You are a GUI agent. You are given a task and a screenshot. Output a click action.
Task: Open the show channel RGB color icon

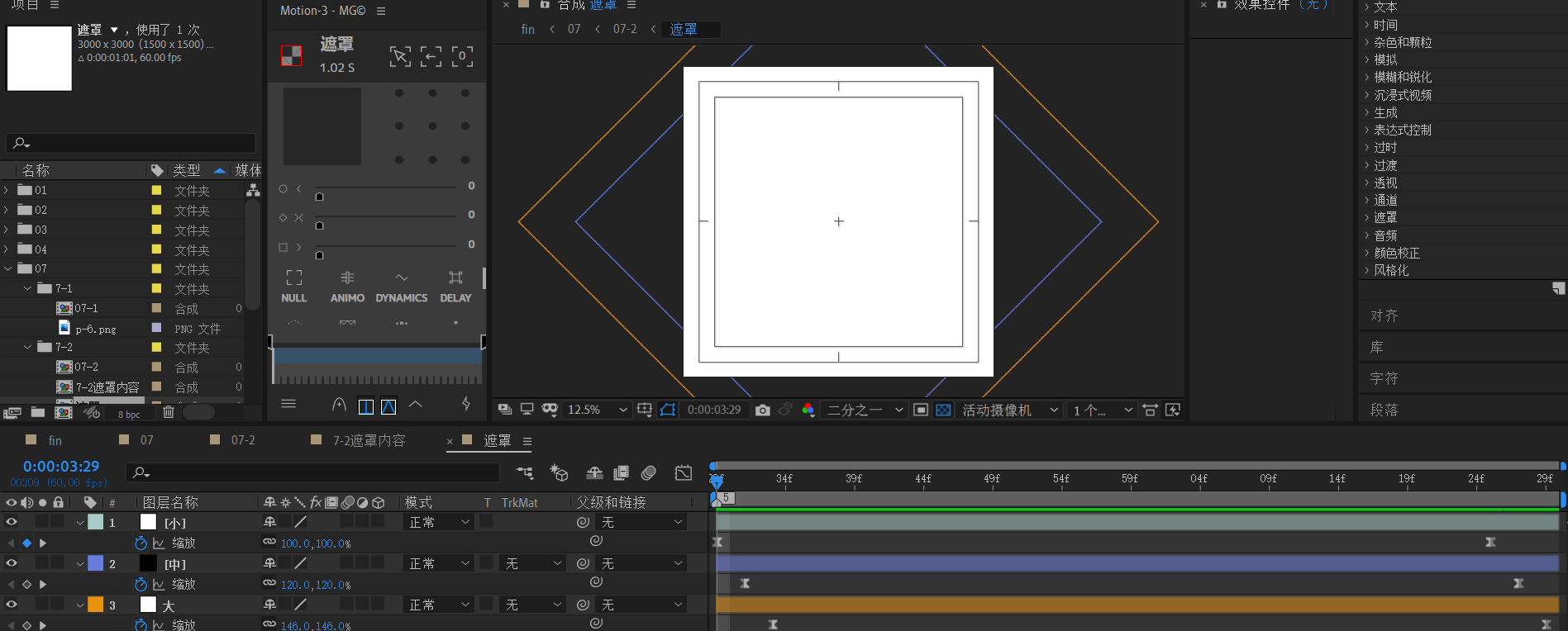pyautogui.click(x=808, y=410)
